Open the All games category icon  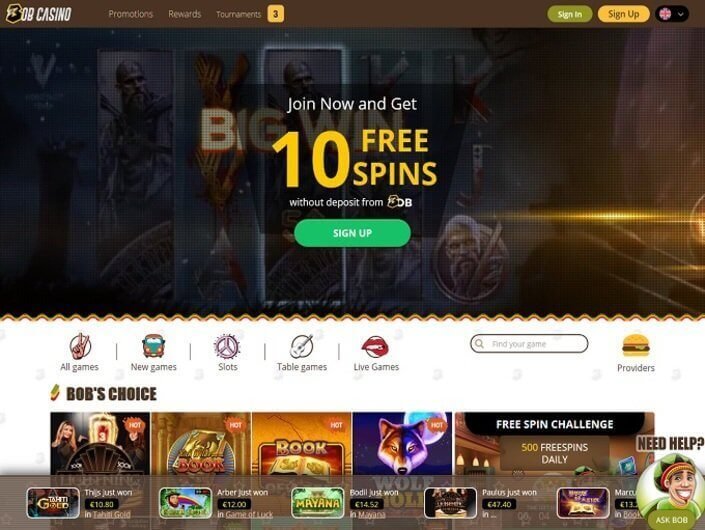click(80, 346)
